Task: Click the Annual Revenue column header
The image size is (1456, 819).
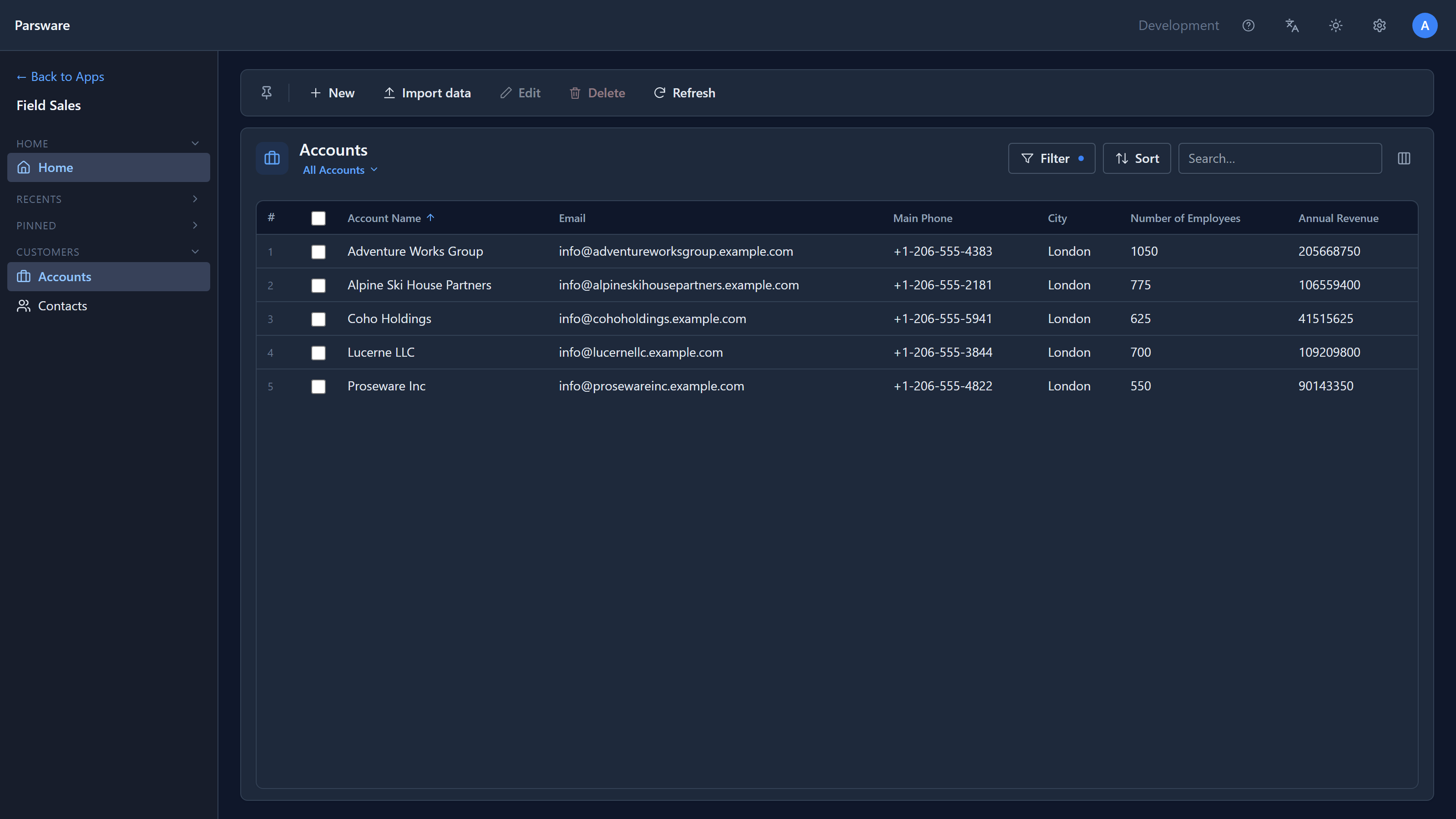Action: click(x=1339, y=217)
